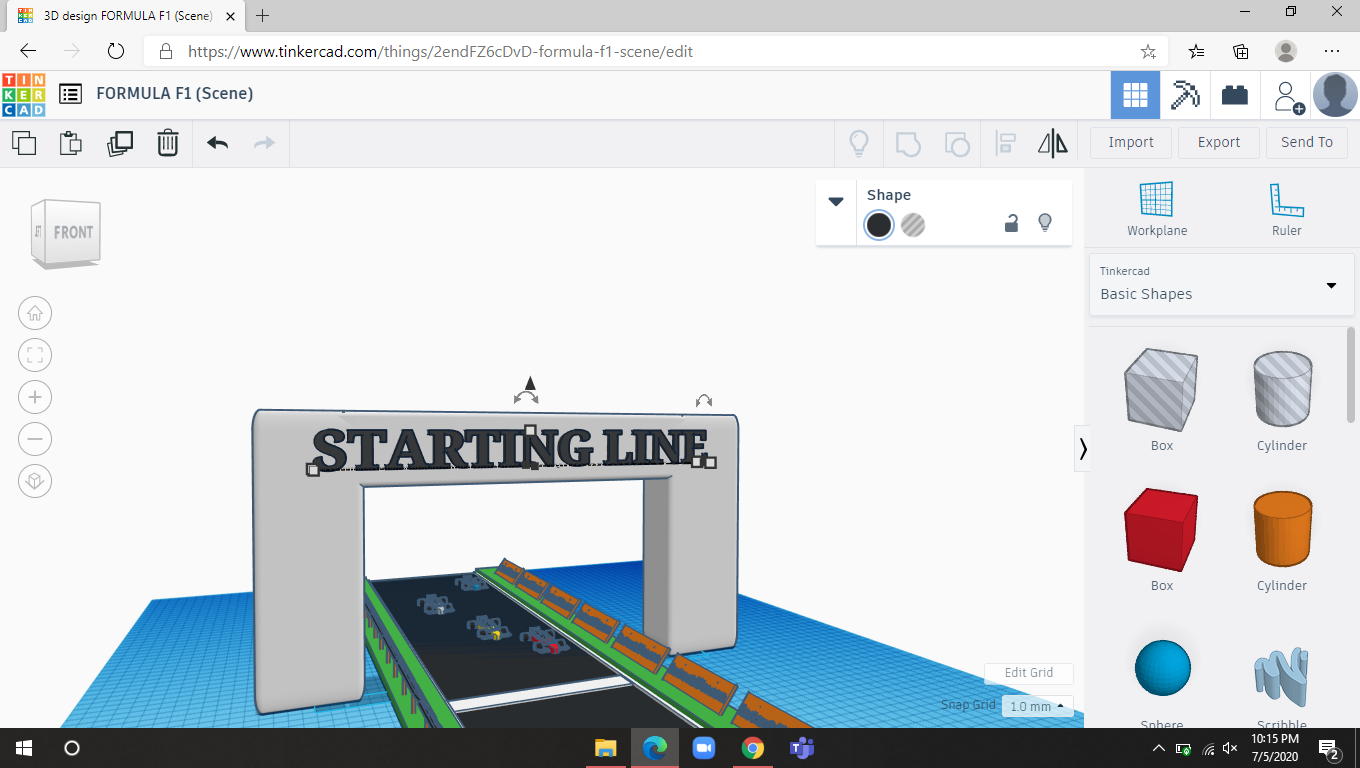
Task: Undo the last action
Action: [x=216, y=143]
